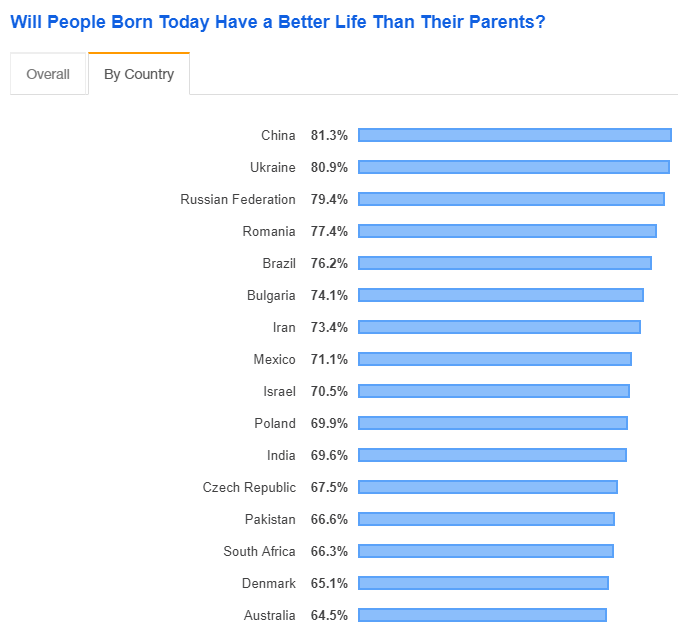Image resolution: width=688 pixels, height=635 pixels.
Task: Click the 81.3% value next to China
Action: [329, 135]
